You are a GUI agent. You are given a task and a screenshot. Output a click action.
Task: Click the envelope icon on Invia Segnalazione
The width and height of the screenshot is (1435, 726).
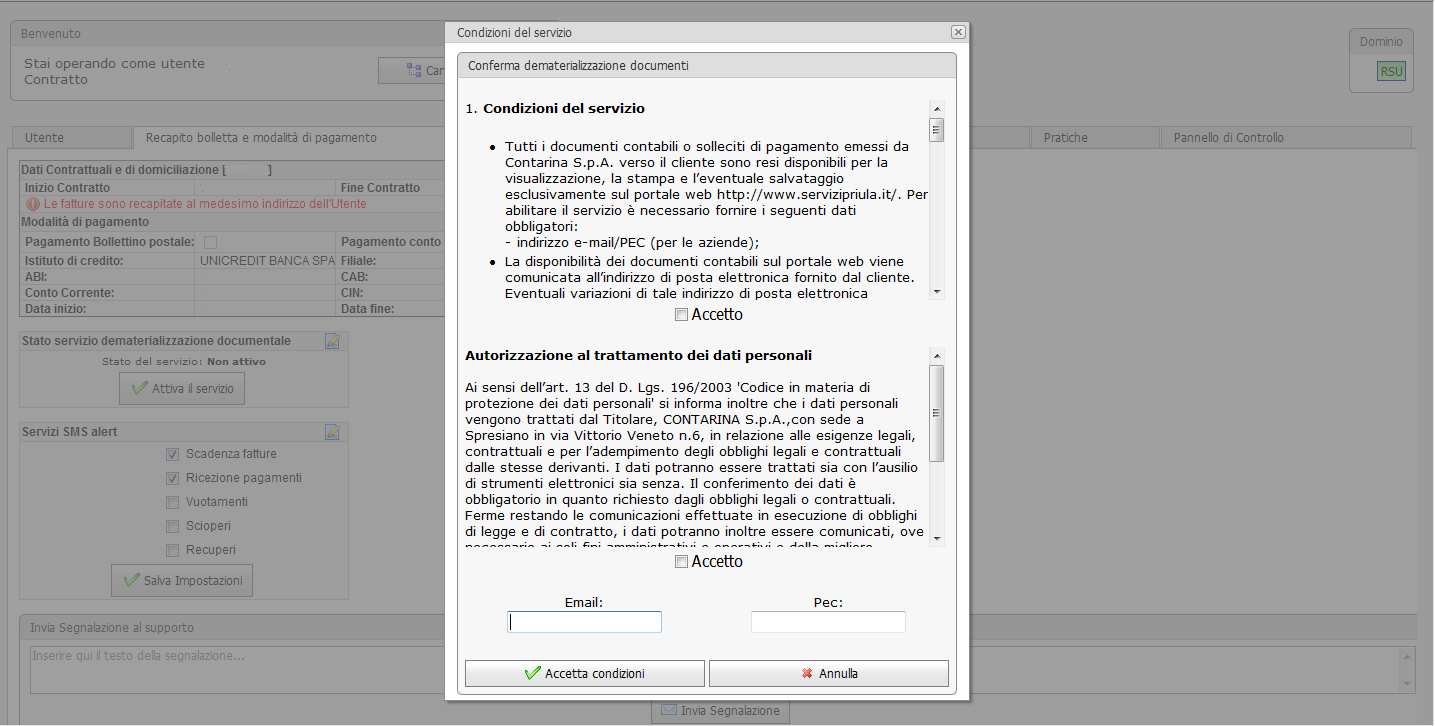pyautogui.click(x=669, y=711)
